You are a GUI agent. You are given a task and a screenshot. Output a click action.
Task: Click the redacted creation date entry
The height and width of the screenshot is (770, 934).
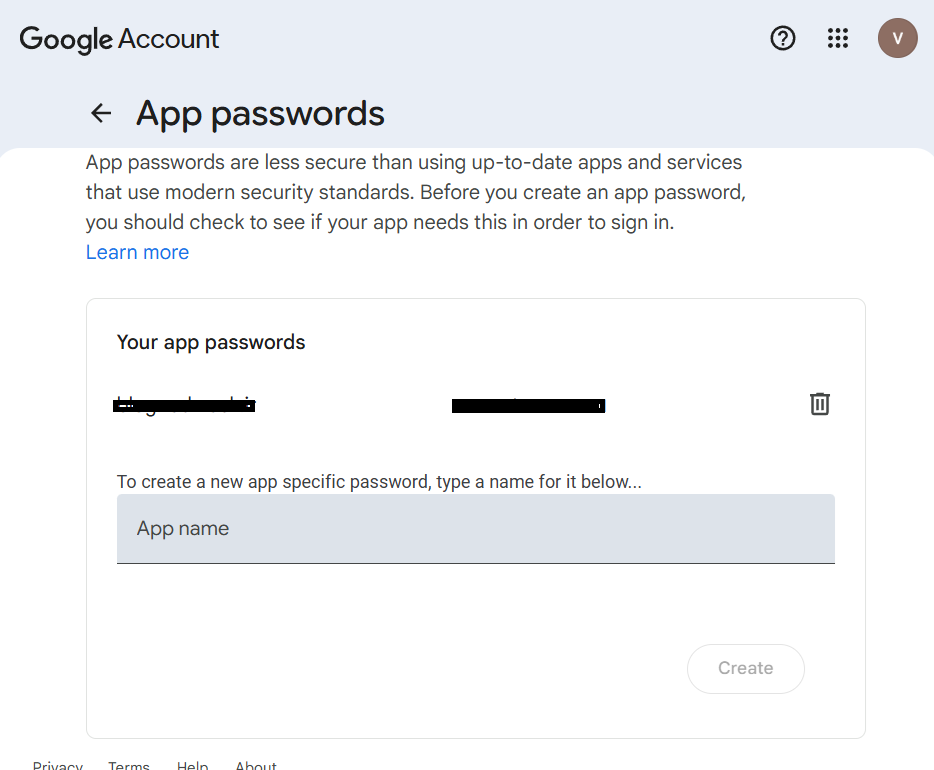pos(528,406)
